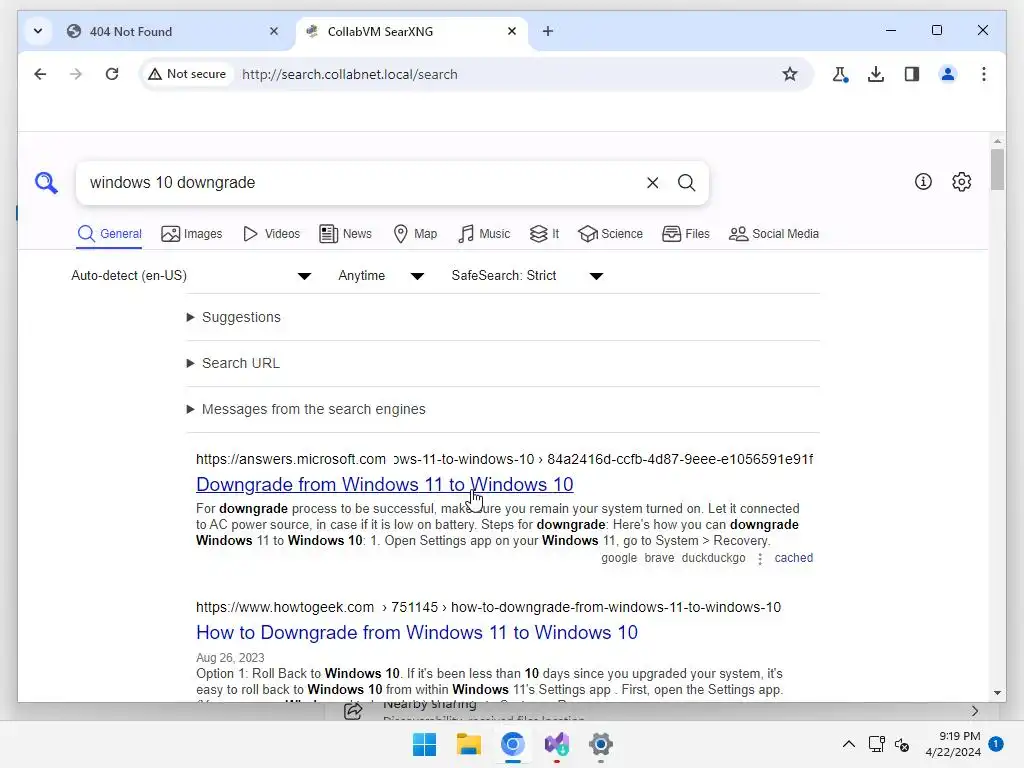The image size is (1024, 768).
Task: Open the SafeSearch: Strict dropdown
Action: point(526,276)
